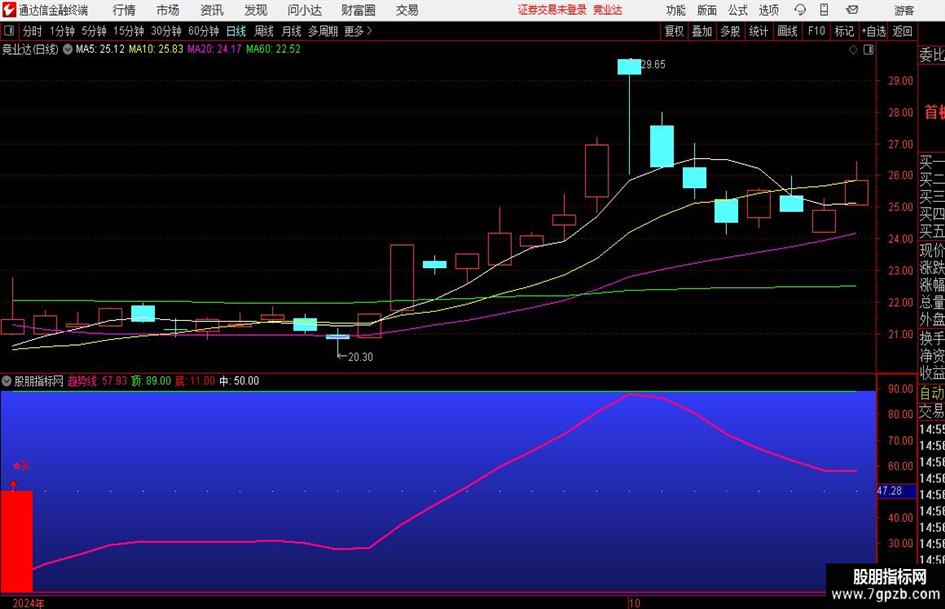Image resolution: width=945 pixels, height=609 pixels.
Task: Click the red stock name 竞业达 in title bar
Action: click(608, 10)
